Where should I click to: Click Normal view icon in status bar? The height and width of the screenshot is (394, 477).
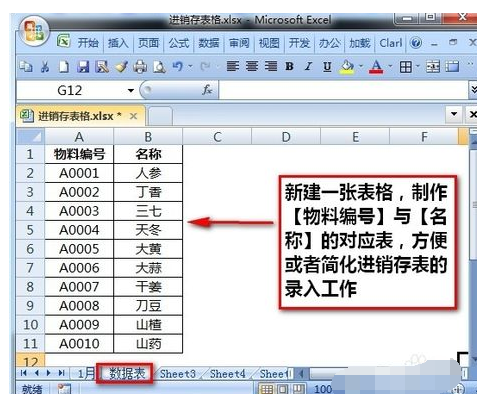266,389
